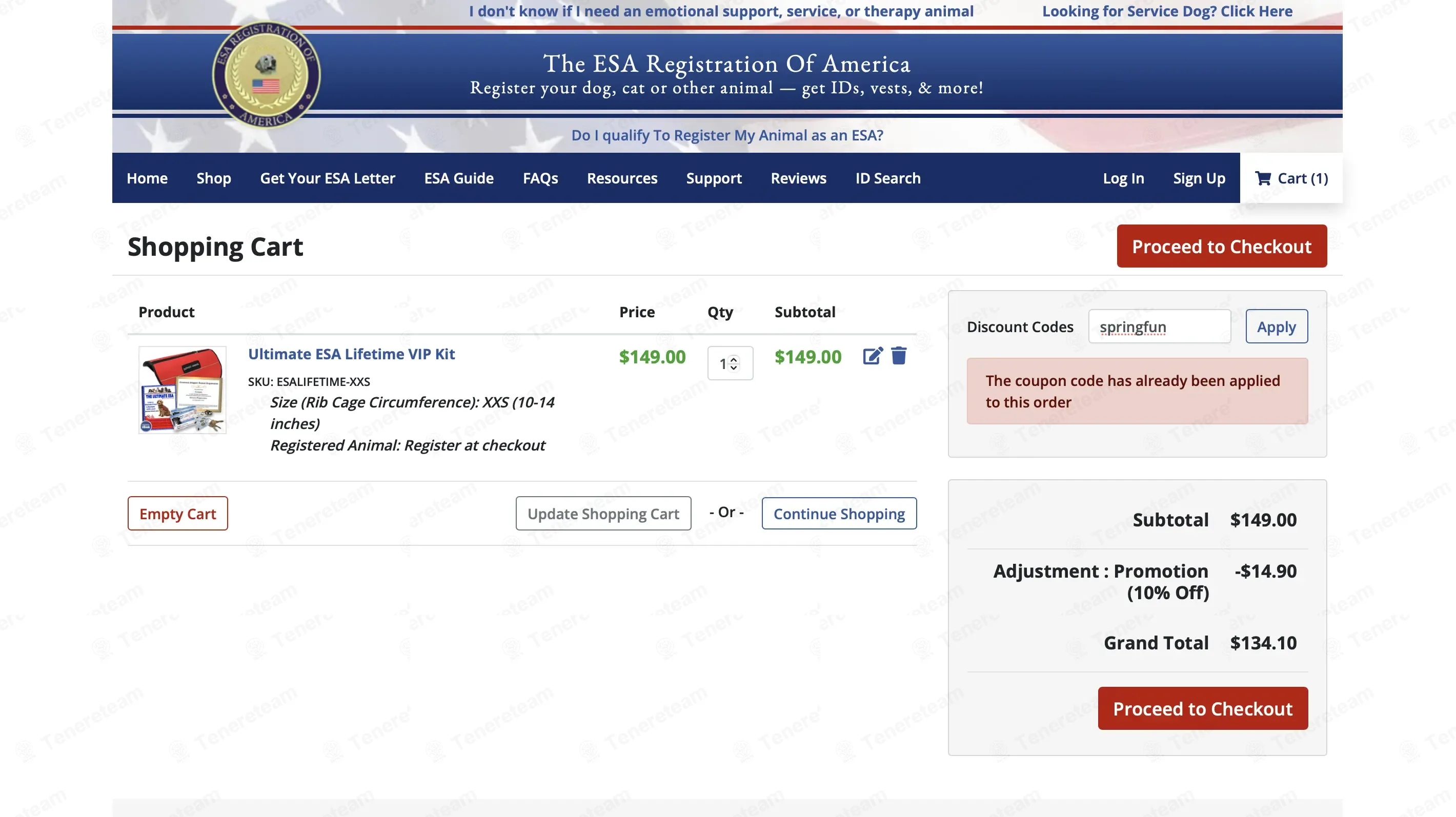Click the SKU: ESALIFETIME-XXS text
Viewport: 1456px width, 817px height.
click(x=309, y=381)
